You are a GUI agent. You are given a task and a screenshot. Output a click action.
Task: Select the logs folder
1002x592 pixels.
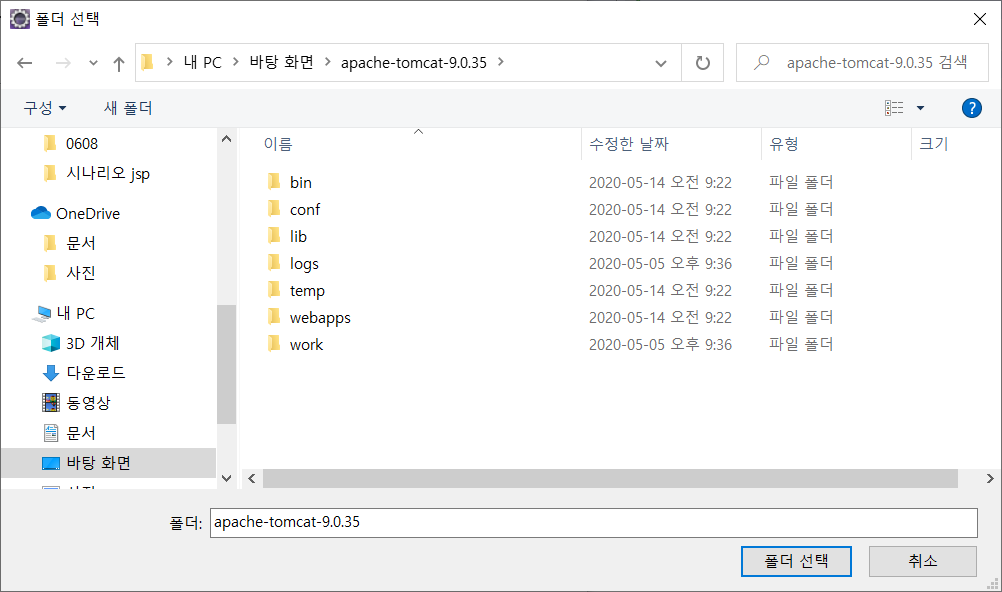click(x=304, y=263)
